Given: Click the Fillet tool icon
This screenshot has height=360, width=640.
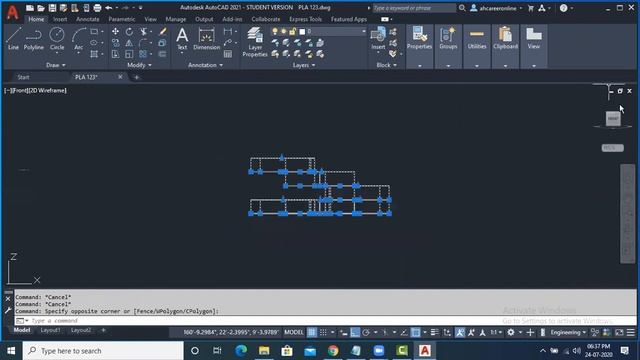Looking at the screenshot, I should click(x=143, y=43).
